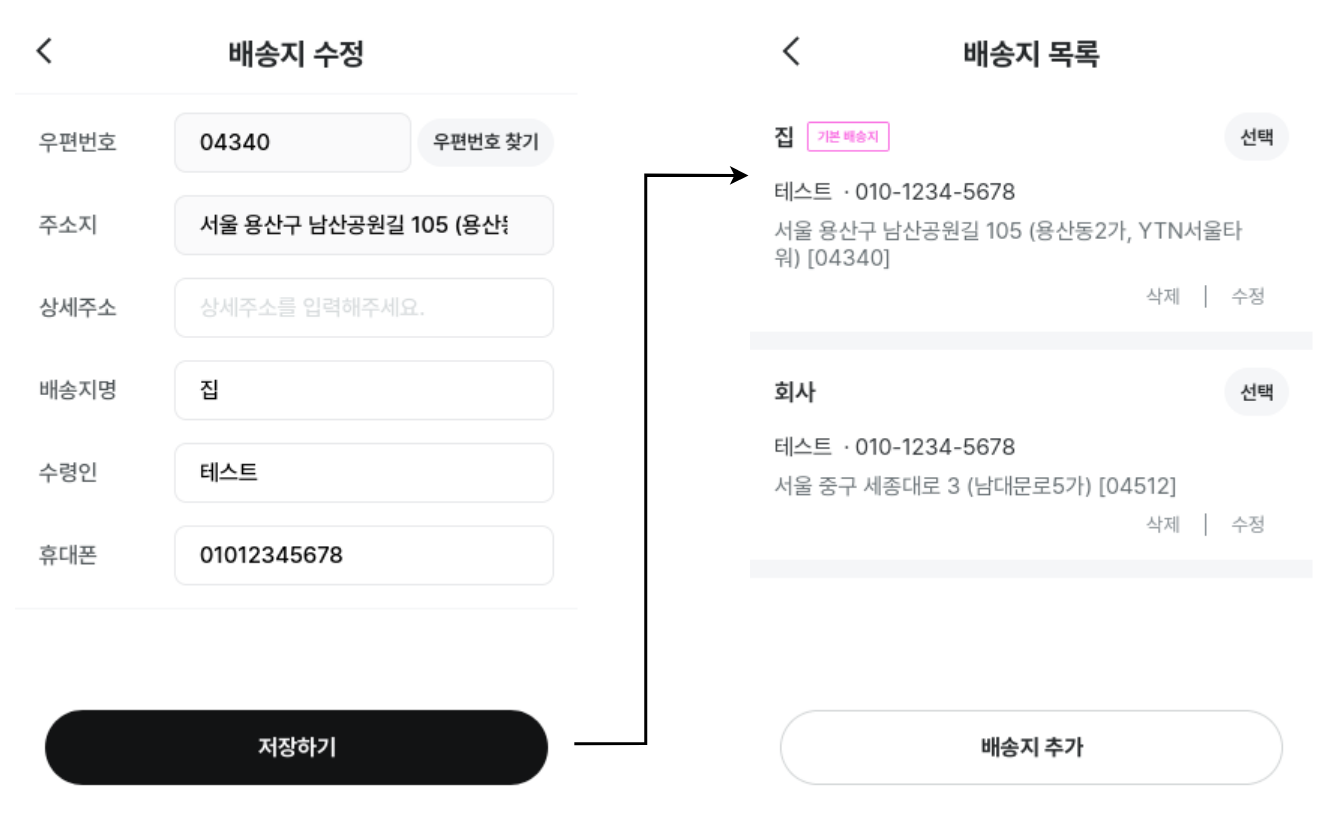Go back from the 배송지 목록 screen

pos(791,51)
